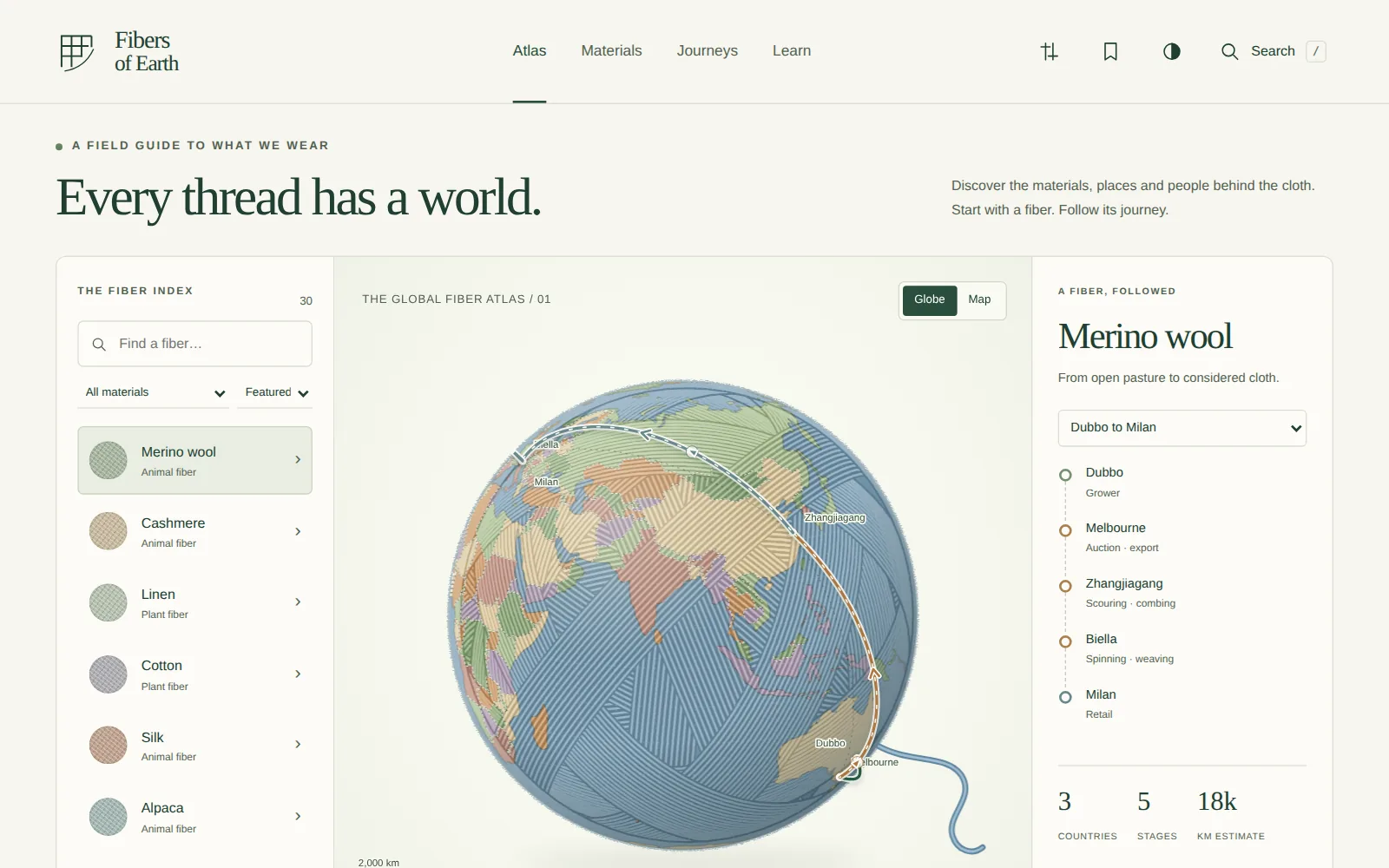Click the Fibers of Earth logo icon

pos(76,52)
